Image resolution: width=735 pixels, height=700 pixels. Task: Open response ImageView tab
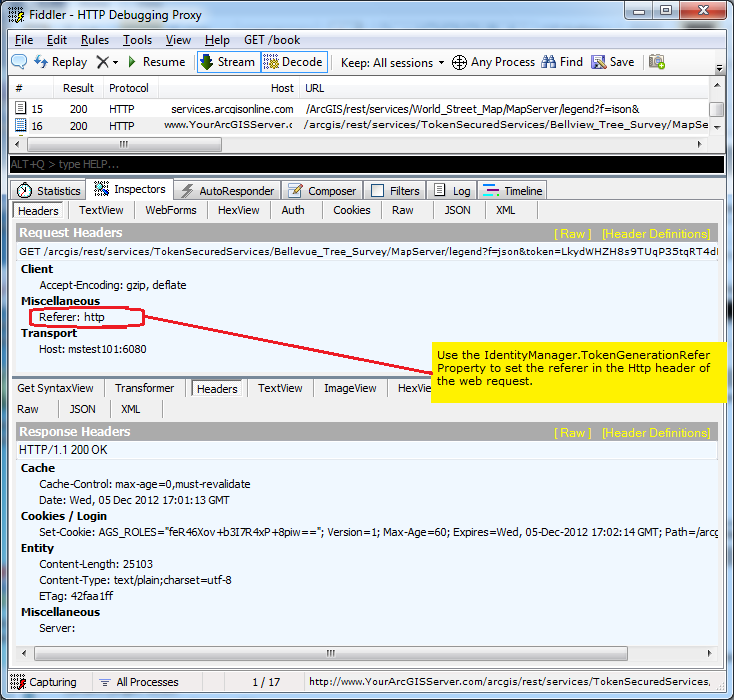tap(350, 388)
